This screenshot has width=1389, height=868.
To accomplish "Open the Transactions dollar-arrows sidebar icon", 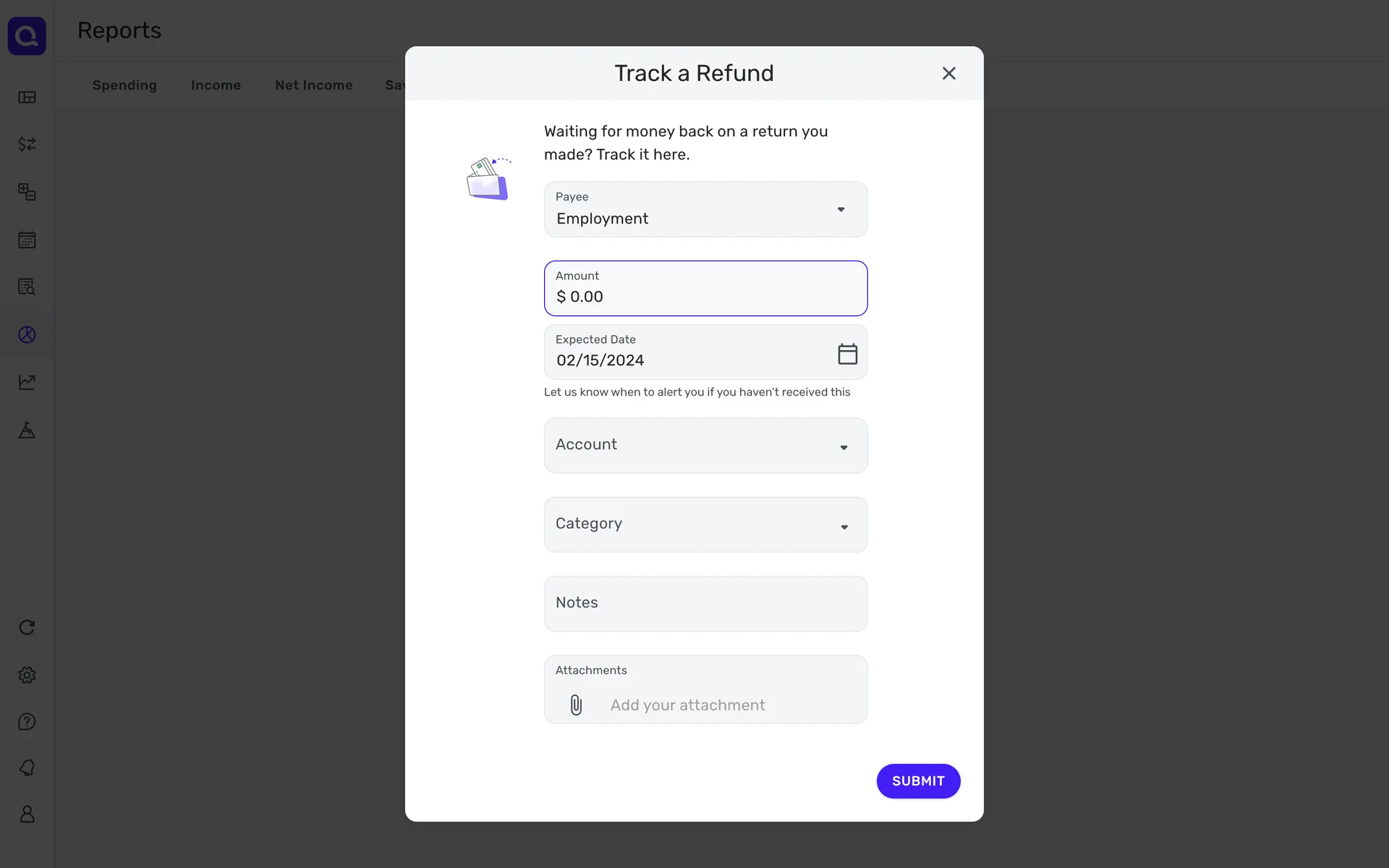I will [27, 144].
